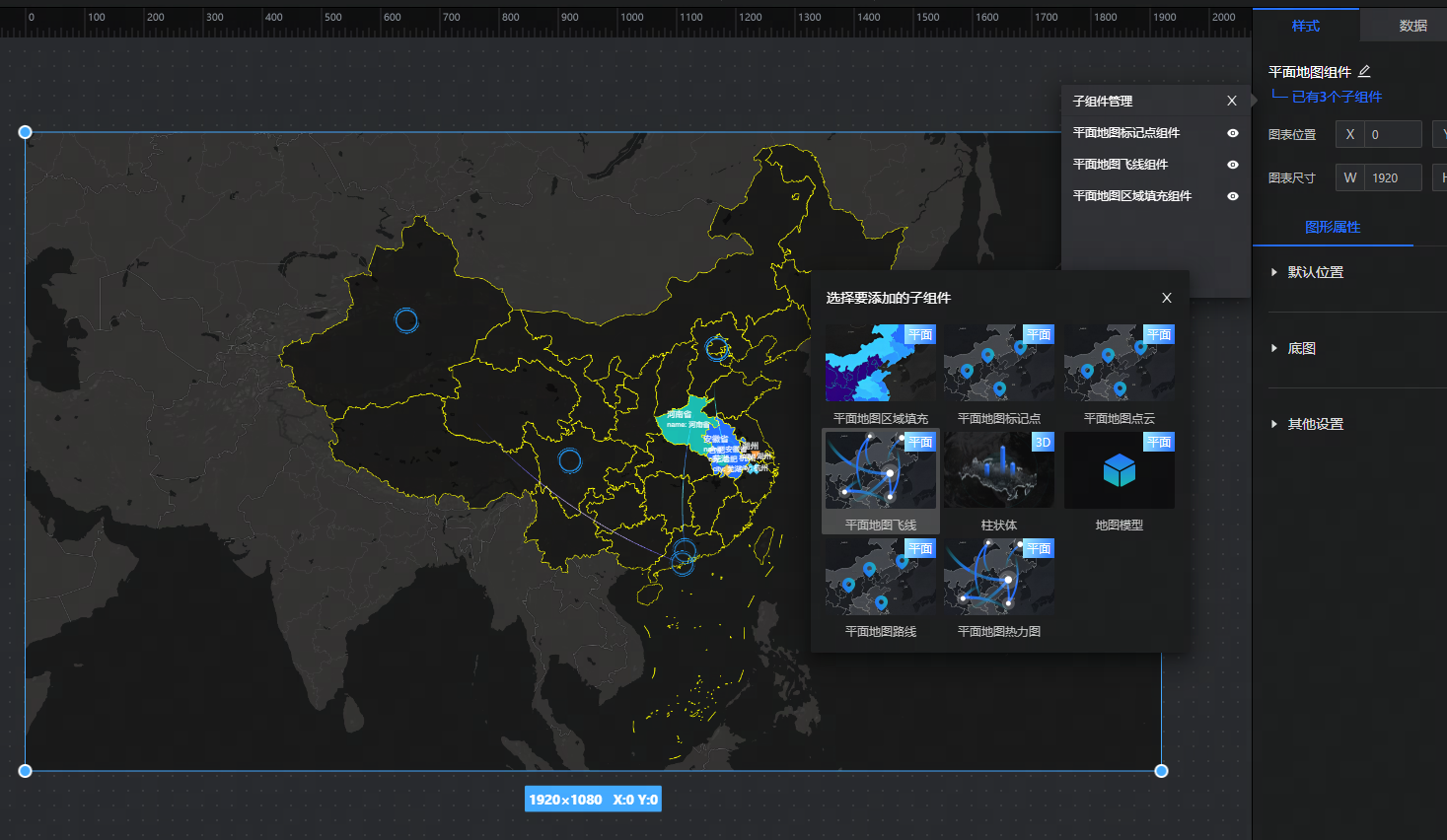Select the 3D 柱状体 component

point(998,471)
